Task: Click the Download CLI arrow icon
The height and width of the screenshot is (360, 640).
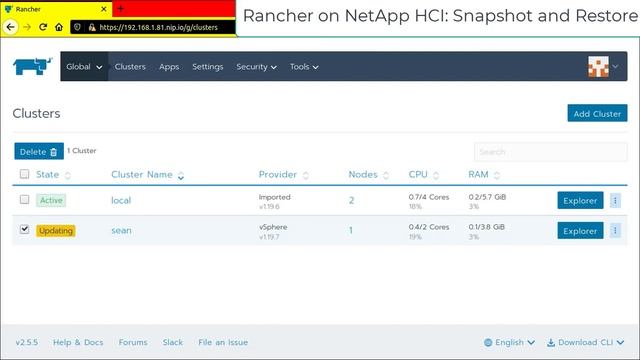Action: pyautogui.click(x=551, y=342)
